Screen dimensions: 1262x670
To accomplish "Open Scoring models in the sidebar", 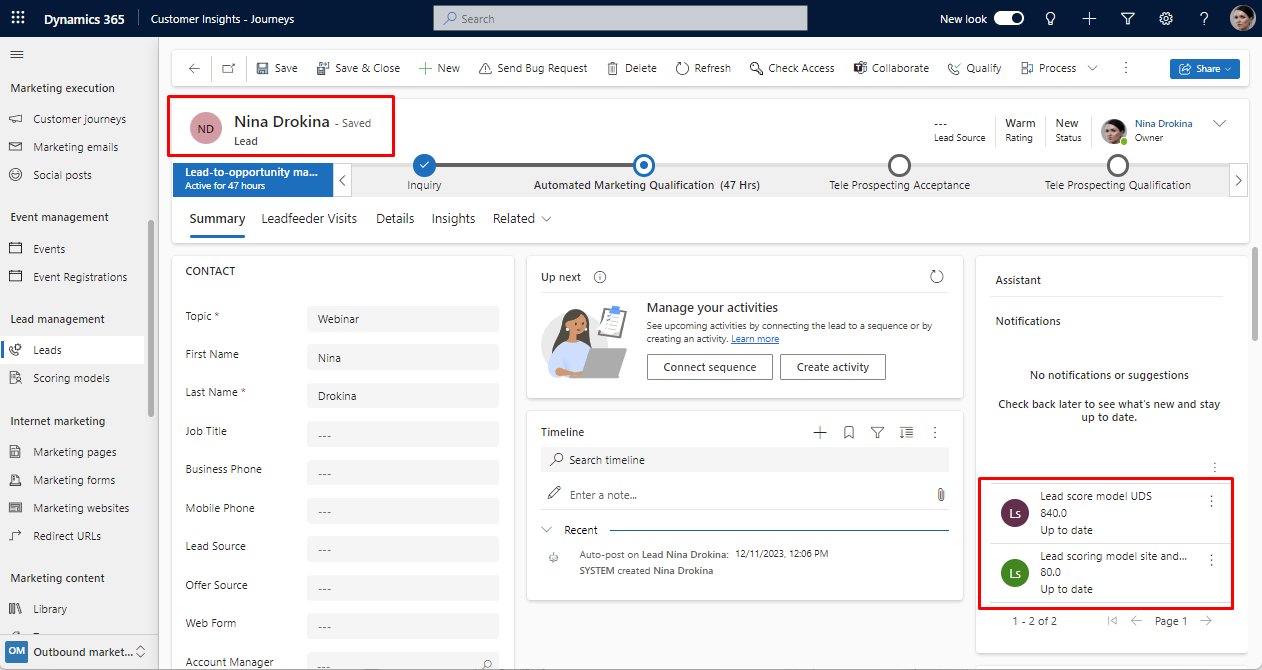I will click(71, 378).
